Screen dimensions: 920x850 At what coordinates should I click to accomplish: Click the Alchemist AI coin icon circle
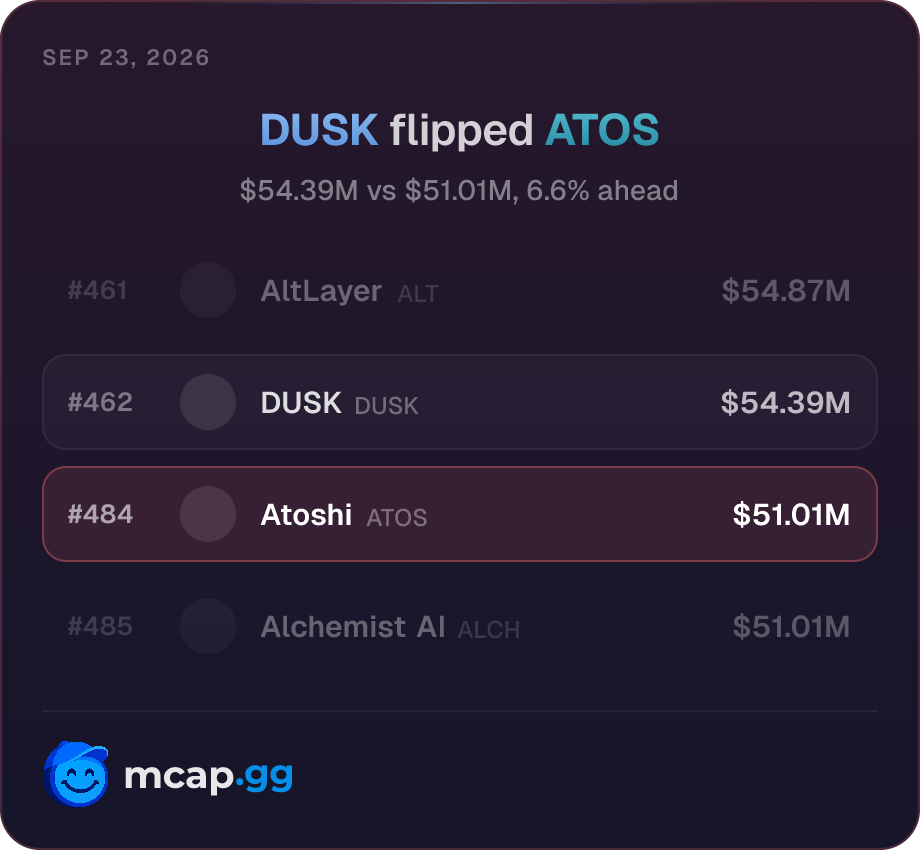coord(208,627)
